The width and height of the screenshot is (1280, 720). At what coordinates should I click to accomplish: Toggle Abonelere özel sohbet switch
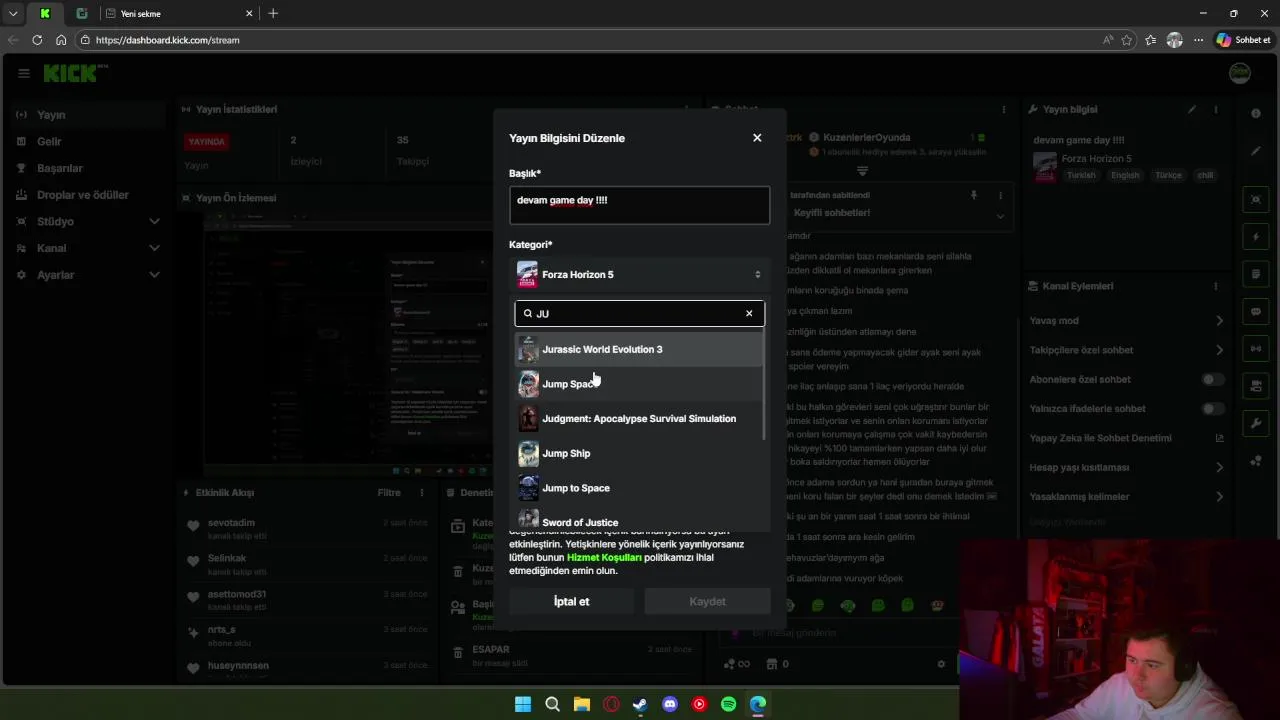[x=1212, y=379]
